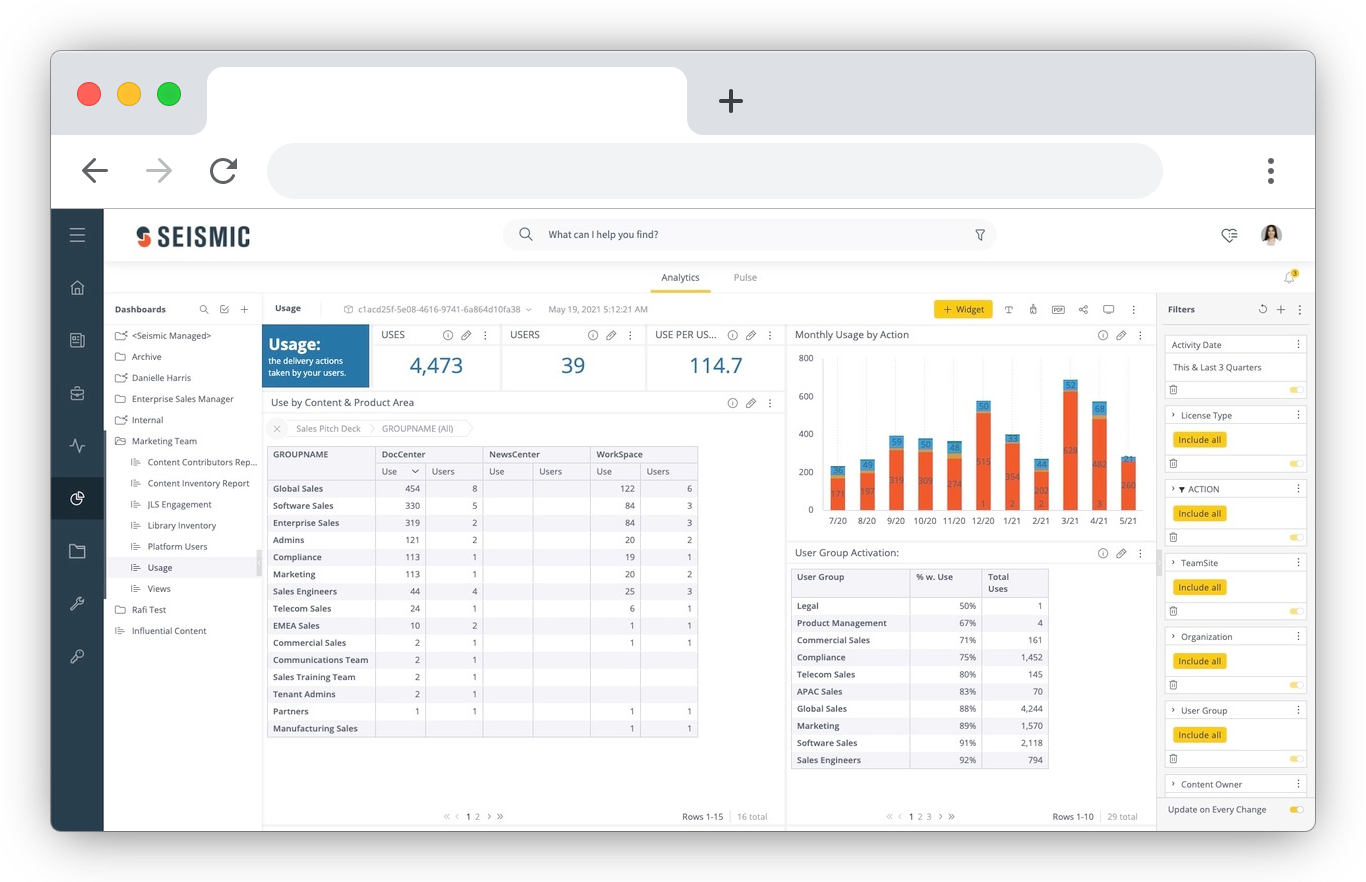Reset filters with the circular arrow icon
The width and height of the screenshot is (1366, 882).
coord(1263,310)
